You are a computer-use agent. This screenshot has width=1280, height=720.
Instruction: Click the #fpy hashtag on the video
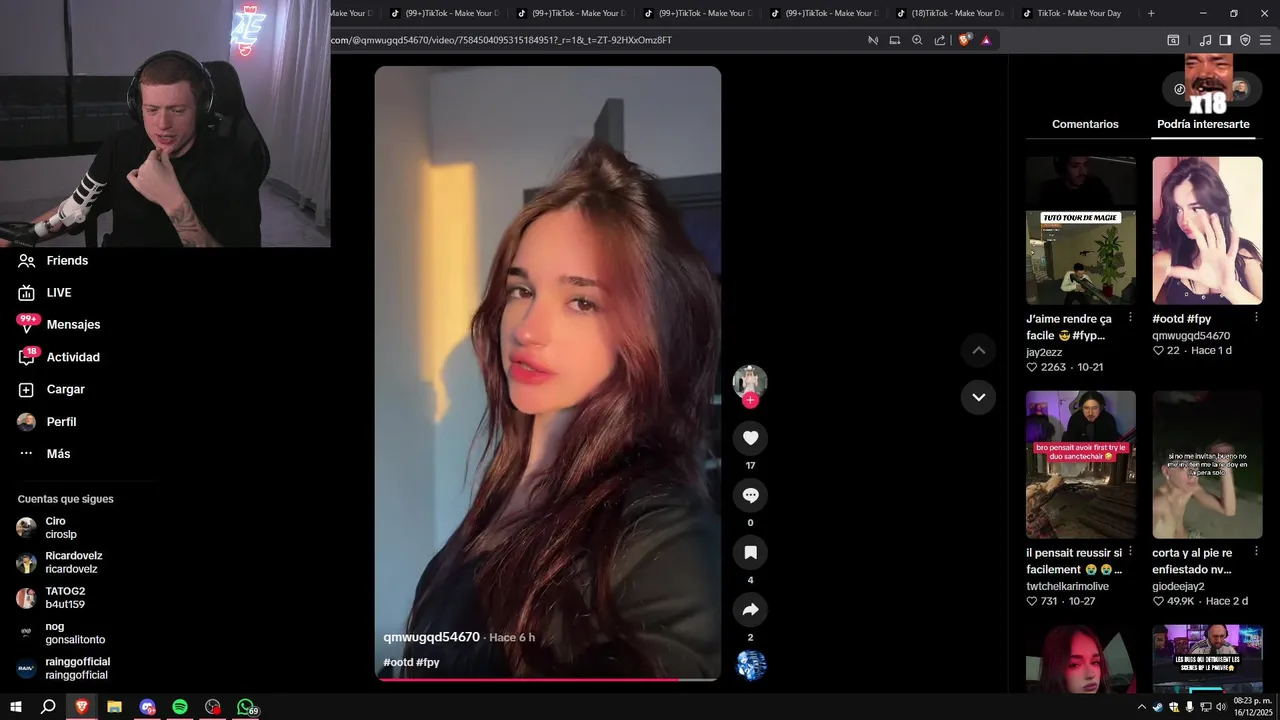pyautogui.click(x=427, y=662)
